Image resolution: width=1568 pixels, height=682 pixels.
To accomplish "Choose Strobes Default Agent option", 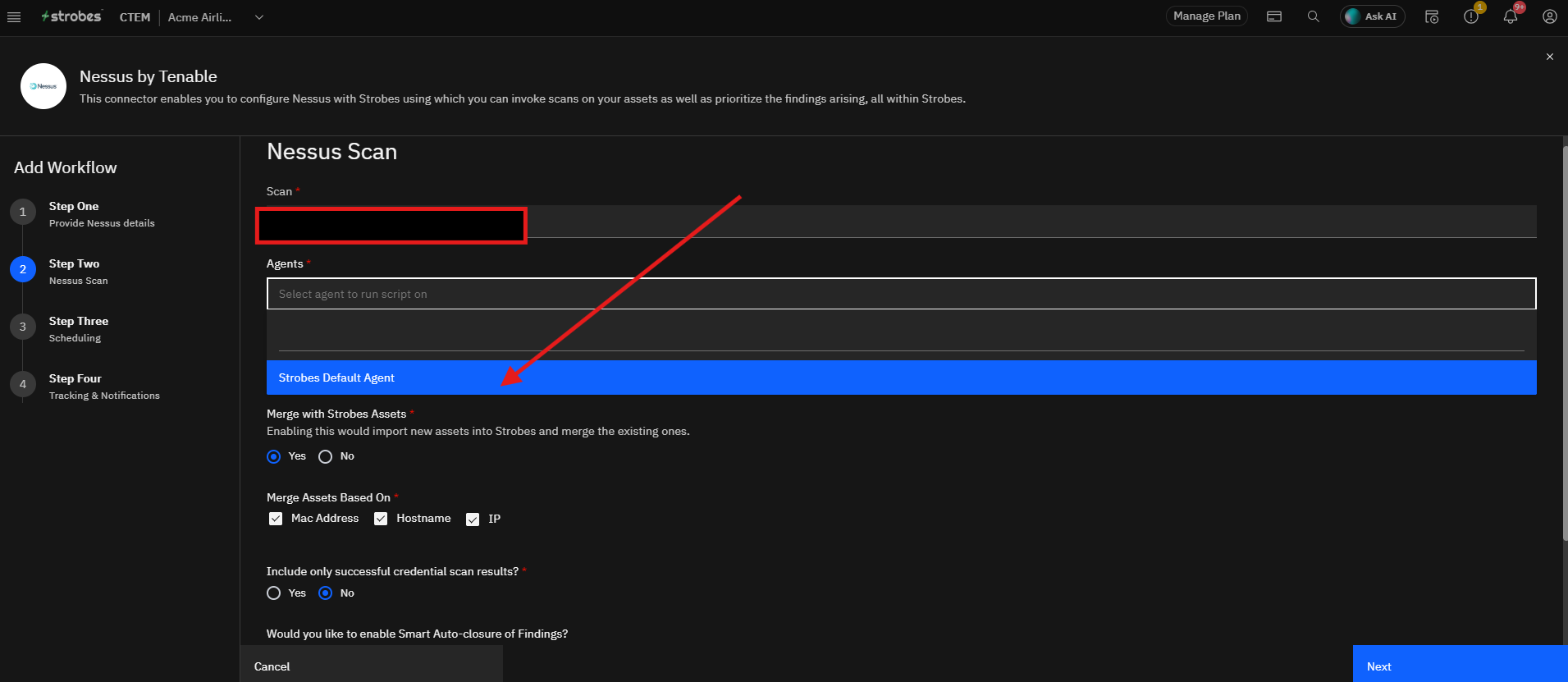I will click(901, 378).
